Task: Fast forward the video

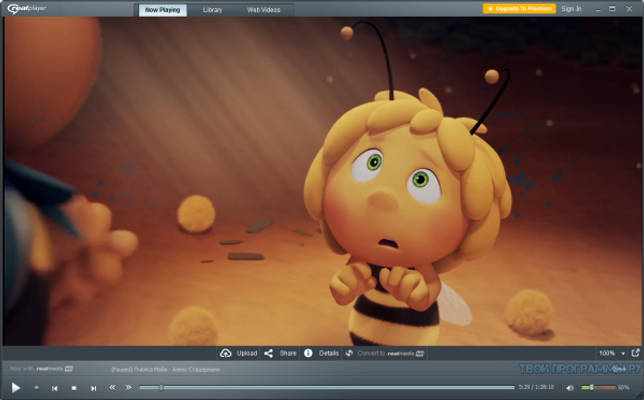Action: (x=129, y=387)
